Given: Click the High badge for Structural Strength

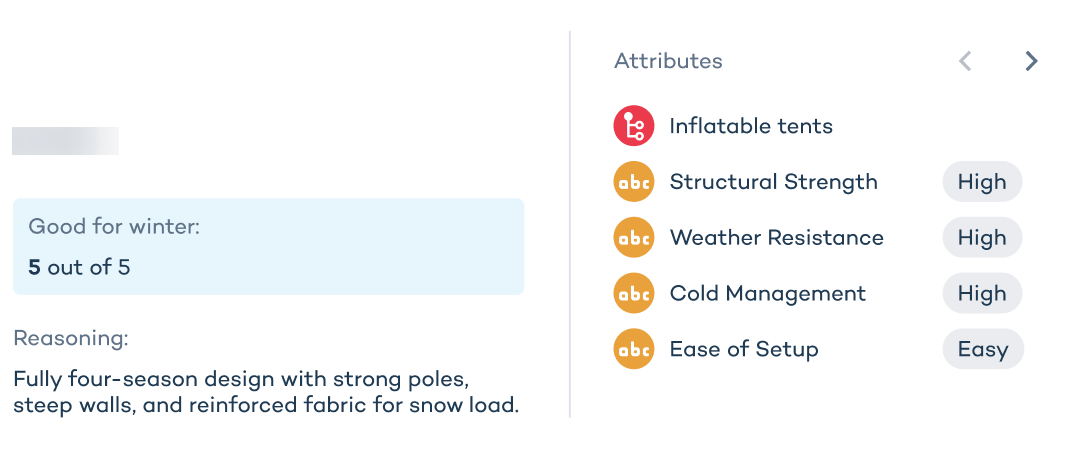Looking at the screenshot, I should click(x=982, y=182).
